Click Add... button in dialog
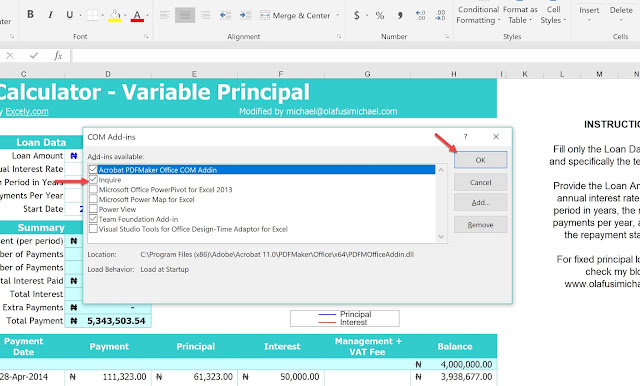 480,202
